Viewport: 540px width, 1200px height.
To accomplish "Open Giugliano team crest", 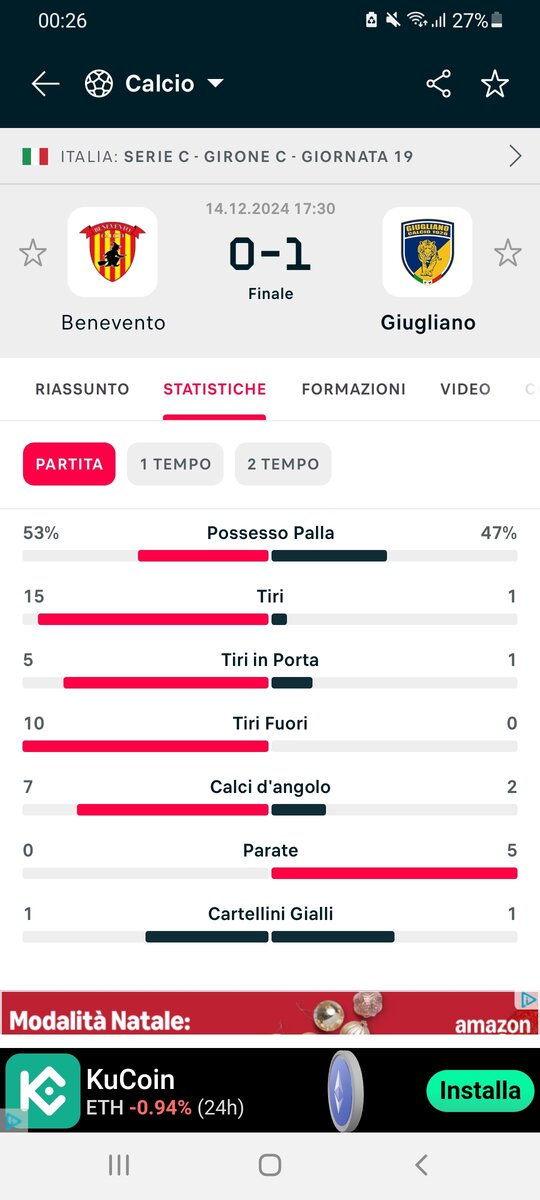I will (x=427, y=252).
